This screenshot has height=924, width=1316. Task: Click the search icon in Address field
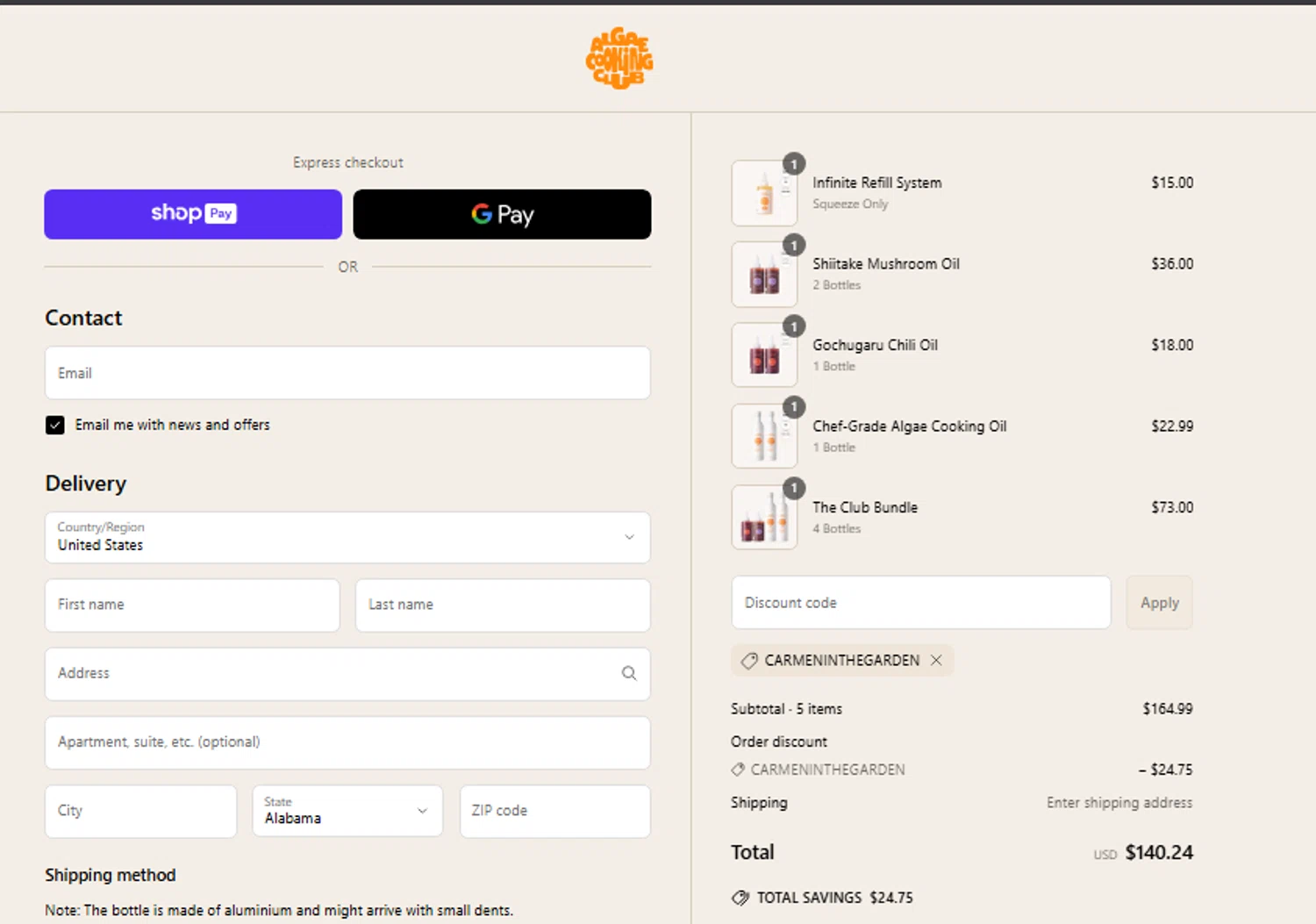click(x=629, y=673)
